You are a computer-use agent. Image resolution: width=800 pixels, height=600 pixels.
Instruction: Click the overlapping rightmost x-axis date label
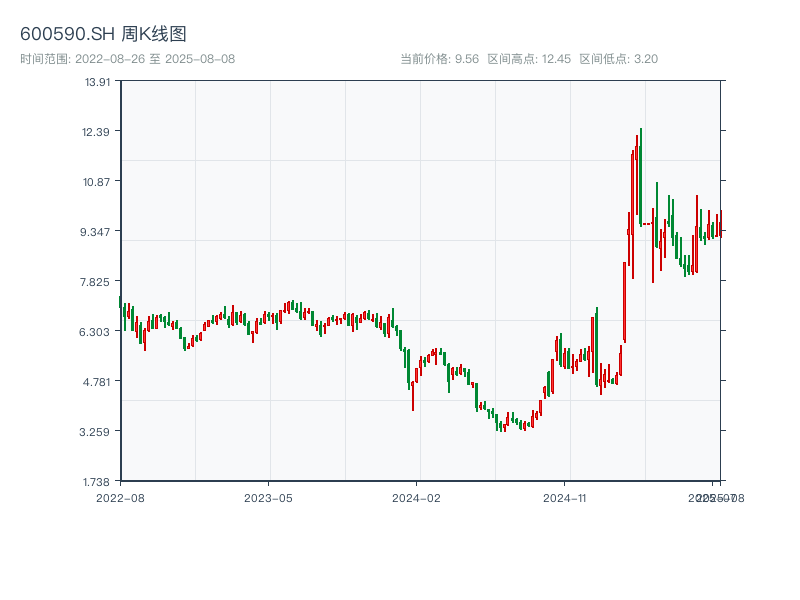719,497
